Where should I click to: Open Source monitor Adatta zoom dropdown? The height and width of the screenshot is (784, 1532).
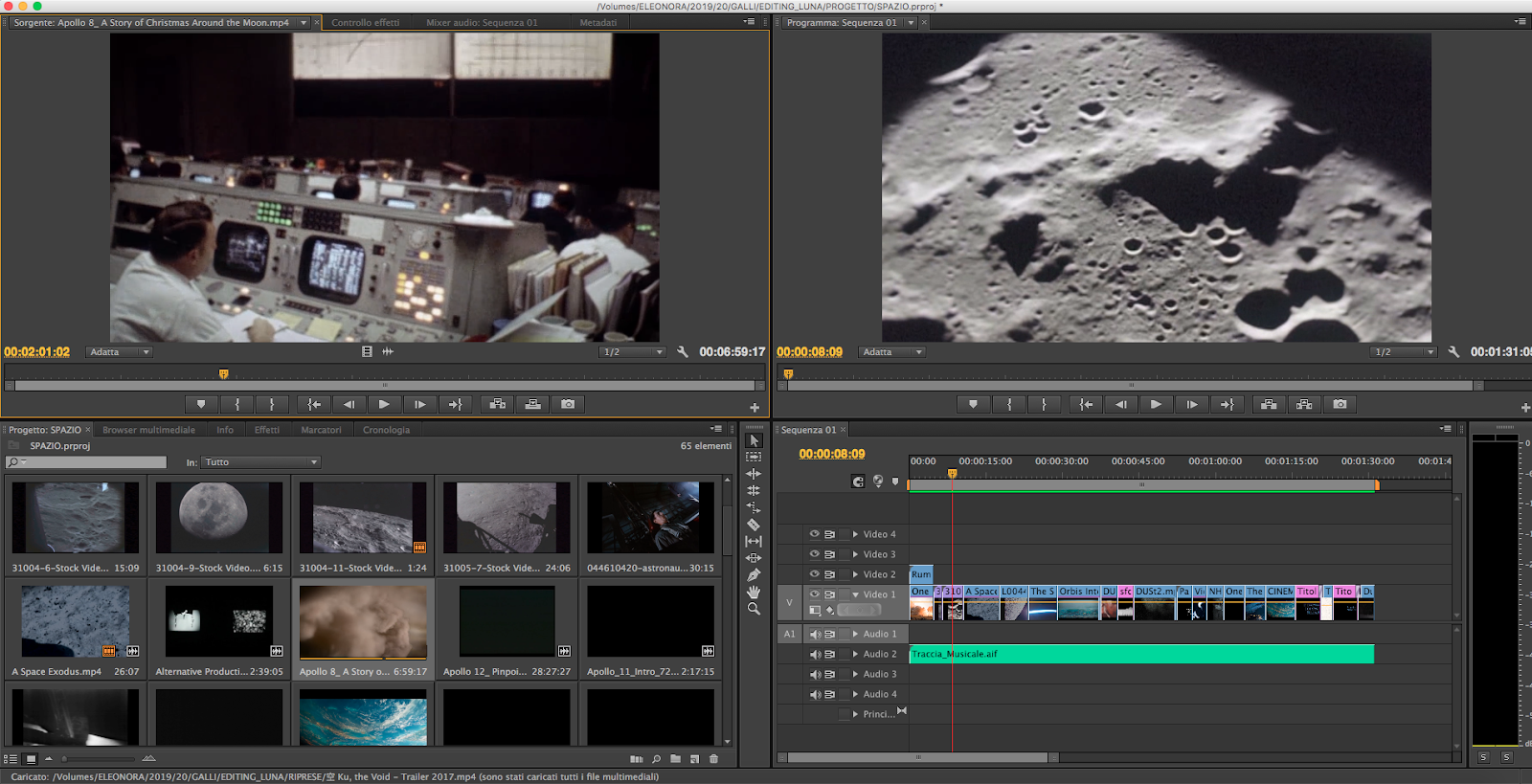(x=119, y=352)
